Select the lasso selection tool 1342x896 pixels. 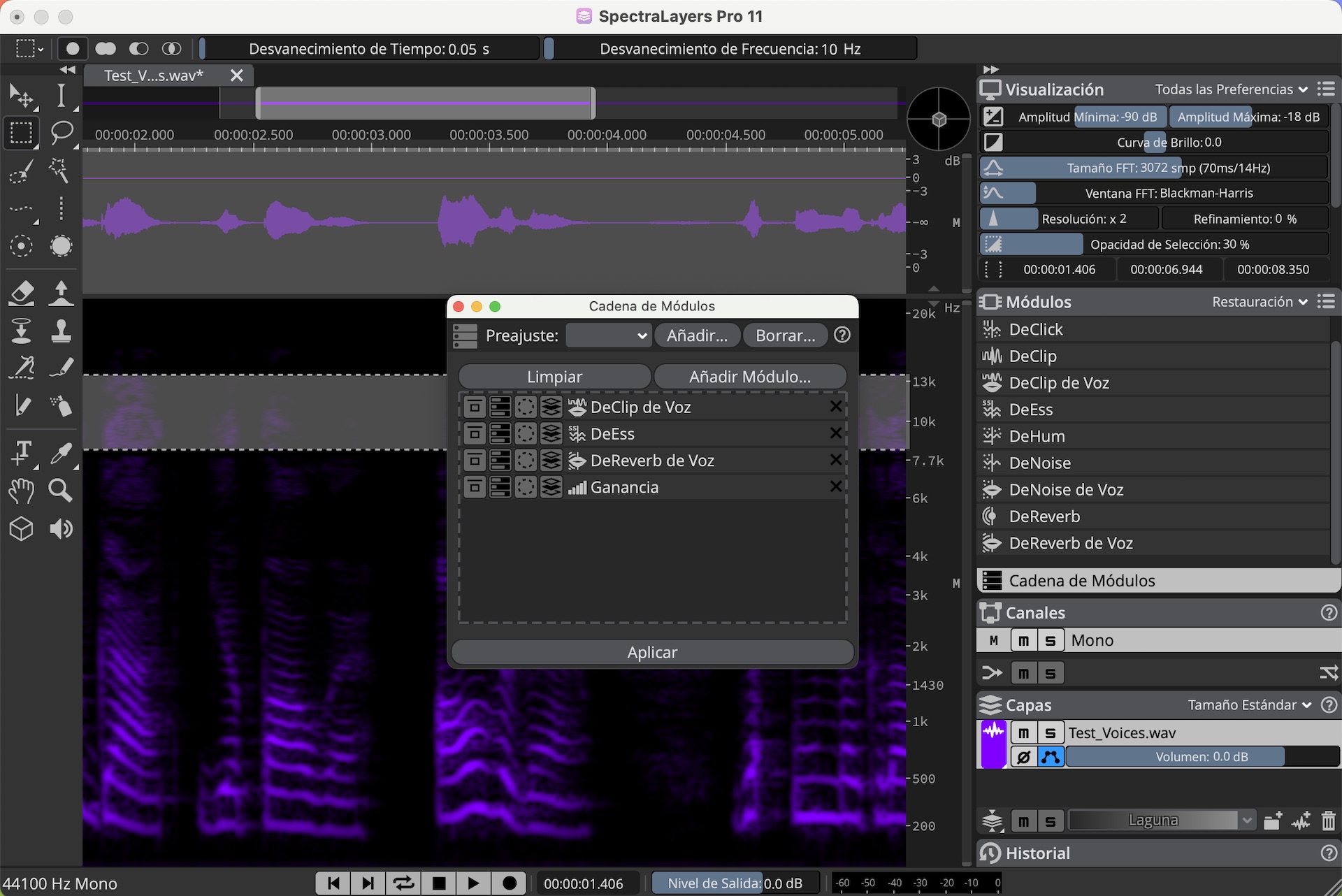pos(62,131)
